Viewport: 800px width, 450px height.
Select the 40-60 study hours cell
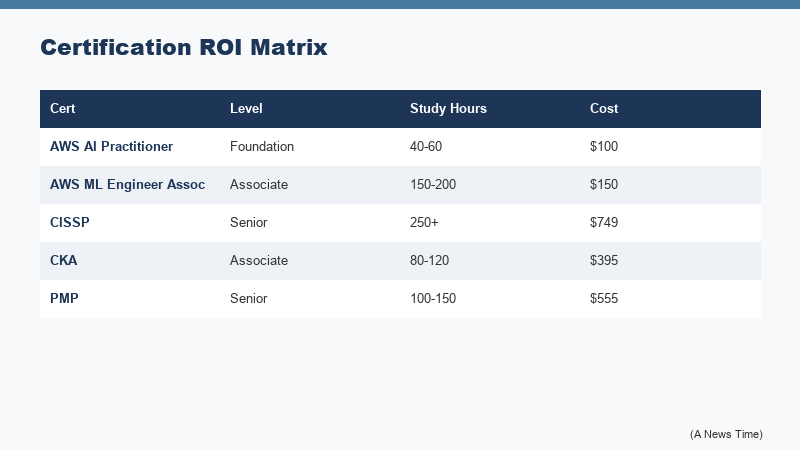[x=426, y=147]
